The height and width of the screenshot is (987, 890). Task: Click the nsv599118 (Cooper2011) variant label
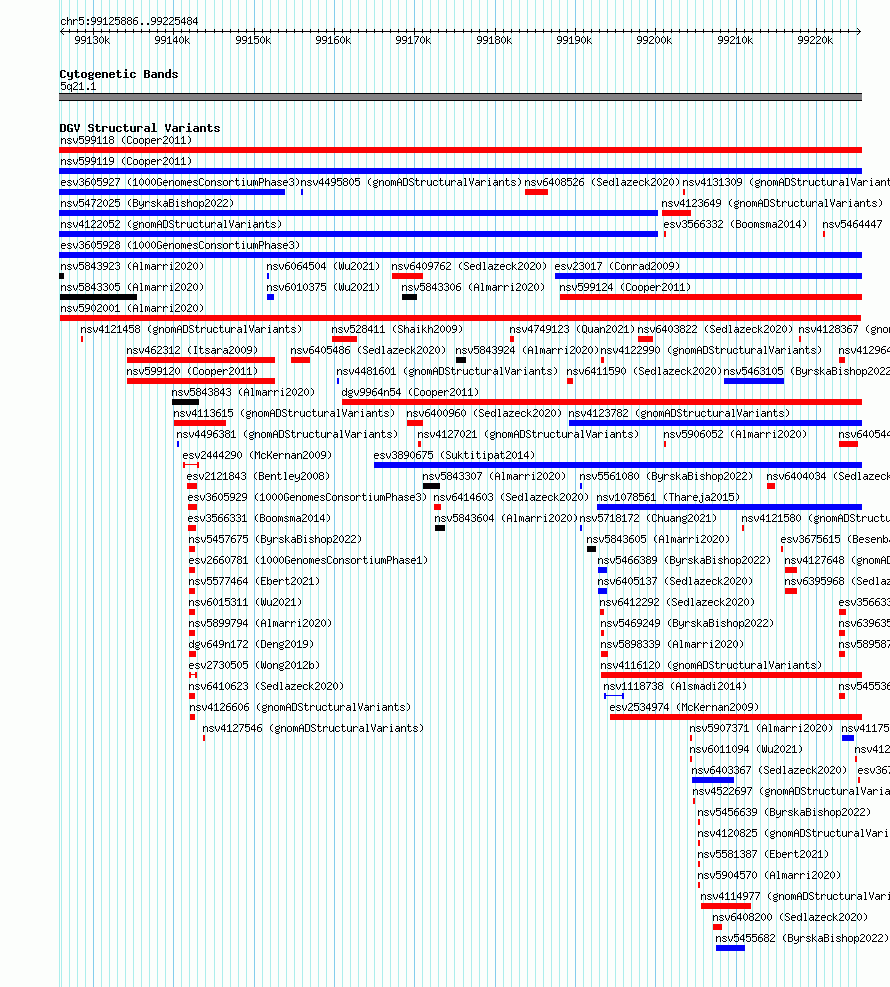tap(126, 140)
